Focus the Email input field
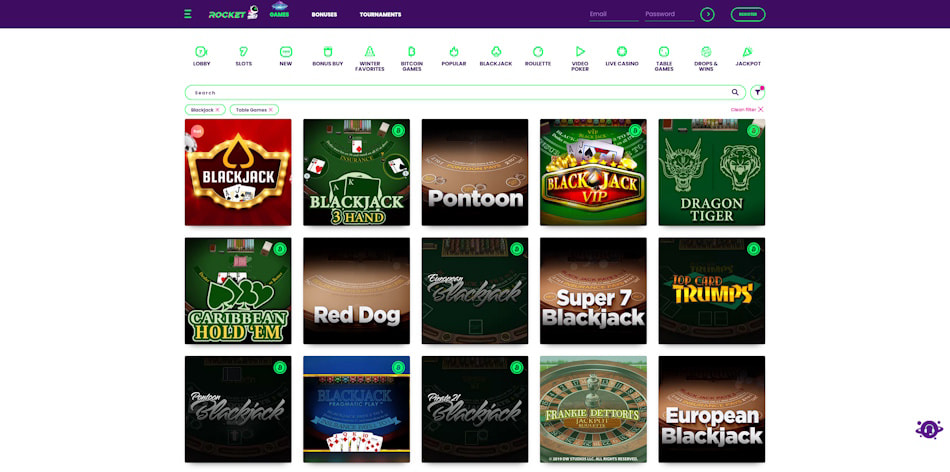The image size is (950, 472). [614, 15]
